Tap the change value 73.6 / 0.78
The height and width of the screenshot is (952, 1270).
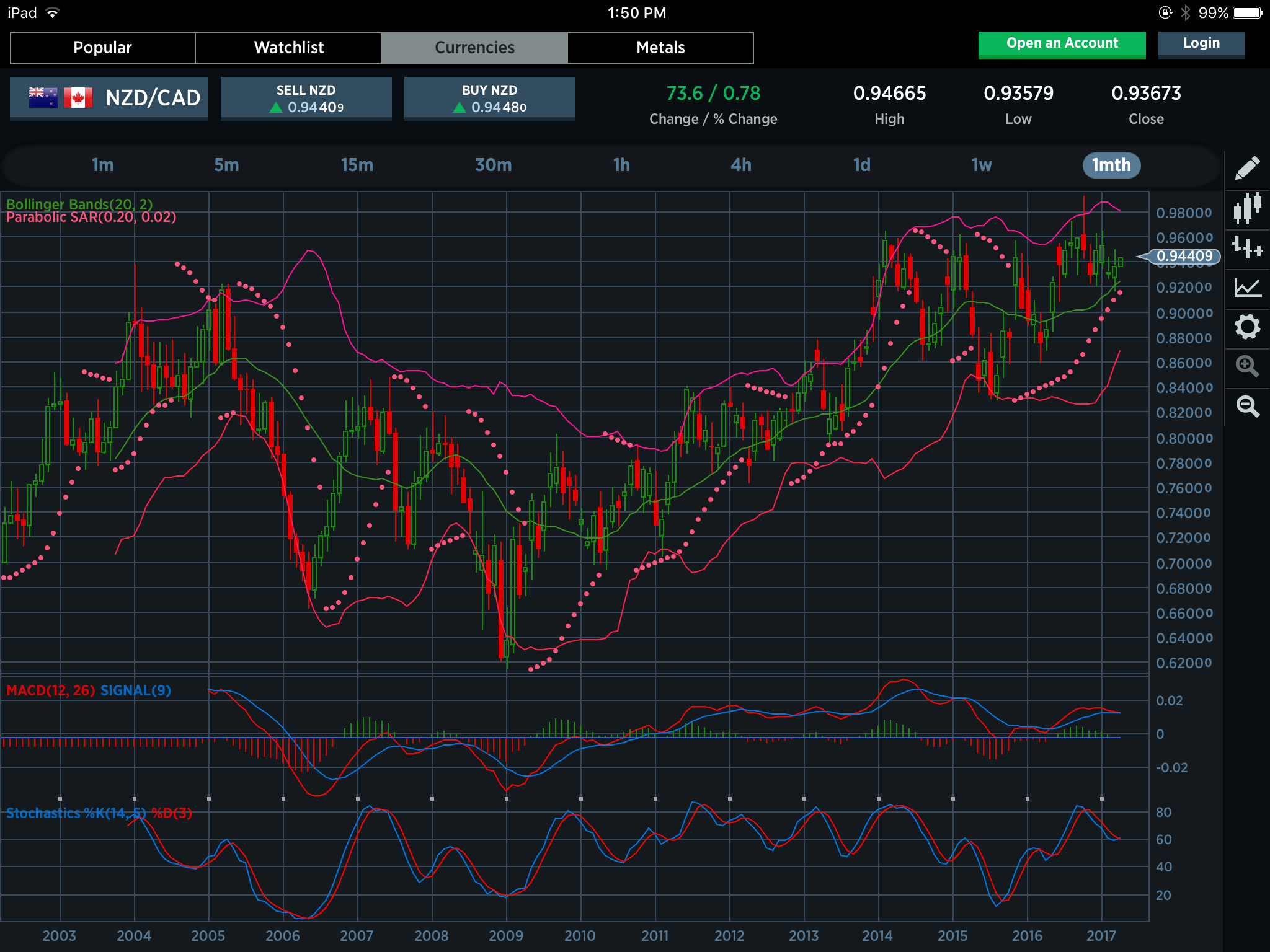tap(713, 94)
